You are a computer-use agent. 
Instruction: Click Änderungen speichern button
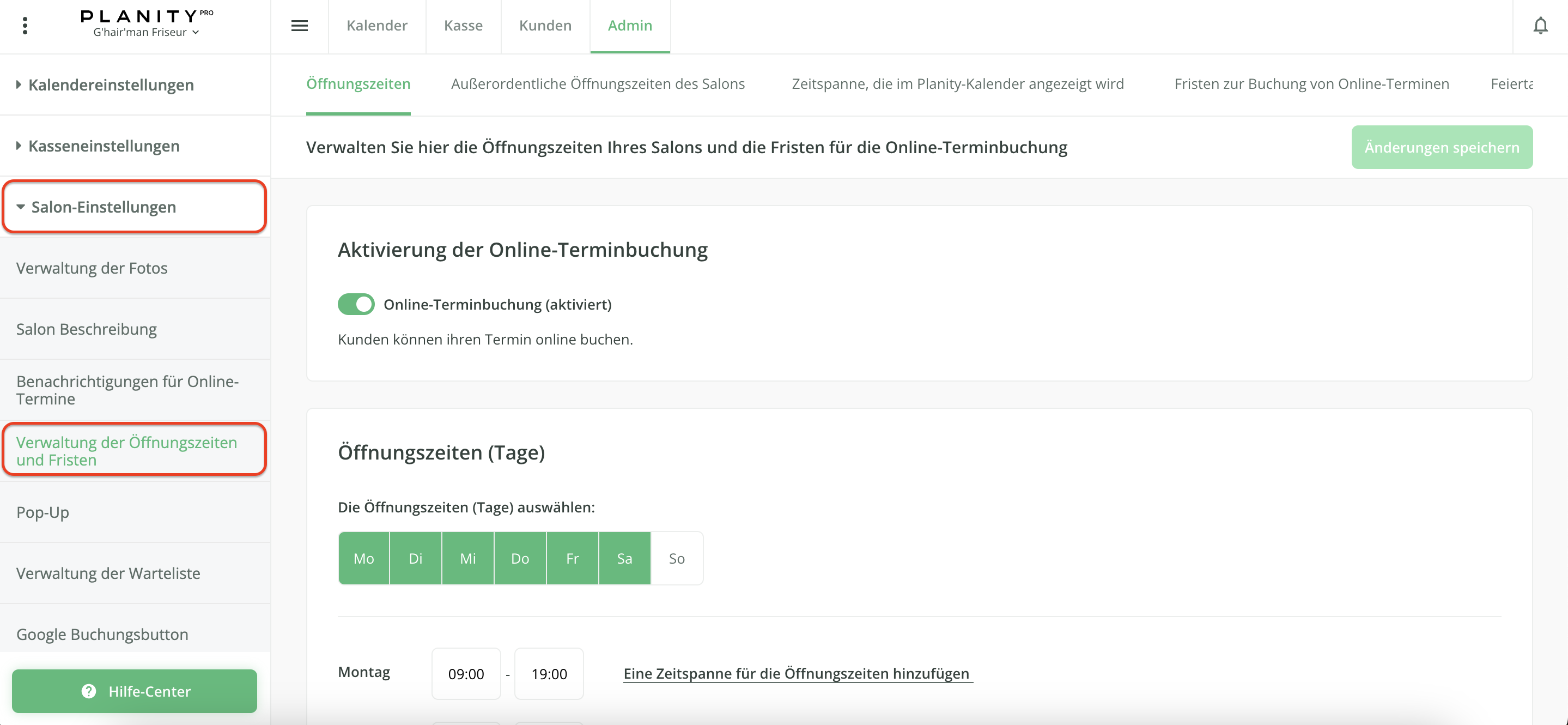pyautogui.click(x=1442, y=147)
